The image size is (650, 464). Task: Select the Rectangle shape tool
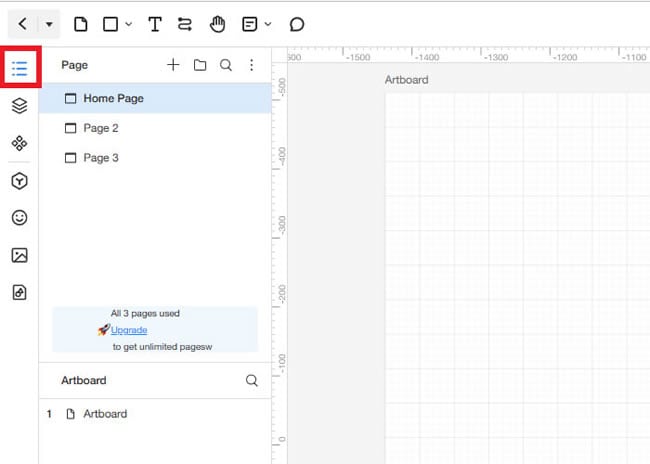point(110,24)
